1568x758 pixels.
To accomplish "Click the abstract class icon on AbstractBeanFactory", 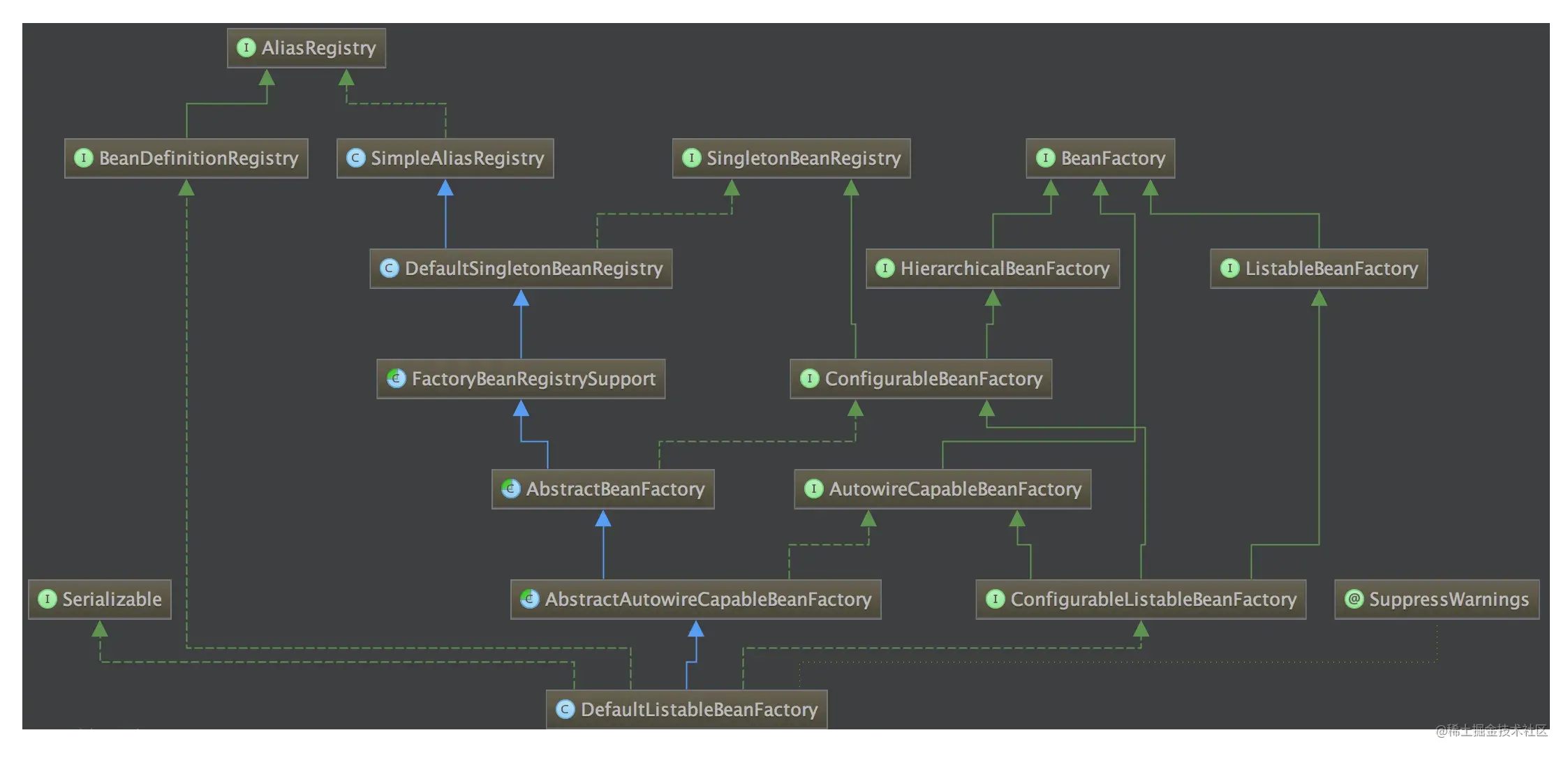I will (x=510, y=489).
